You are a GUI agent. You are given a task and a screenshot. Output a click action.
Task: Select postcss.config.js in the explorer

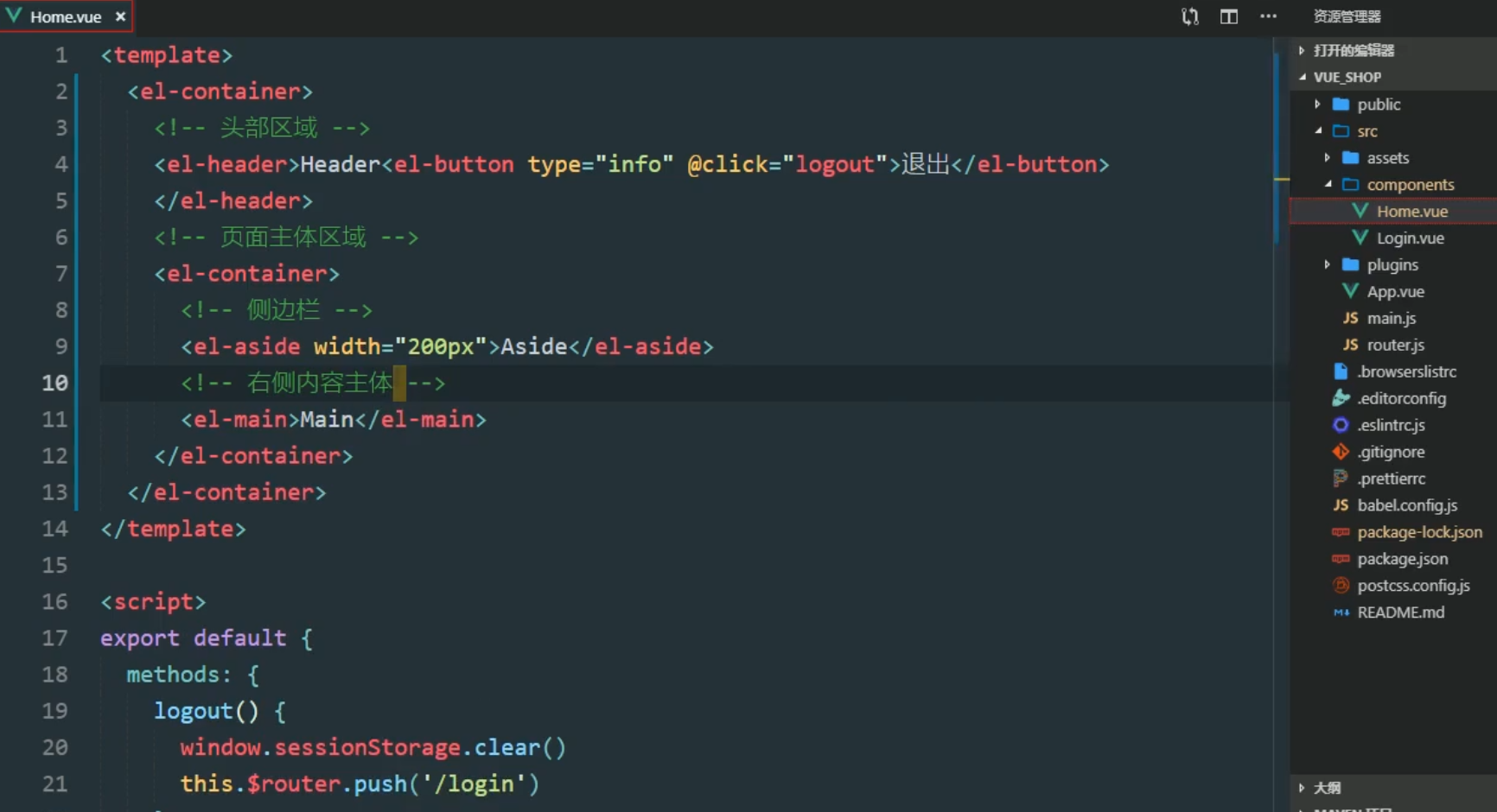point(1413,587)
